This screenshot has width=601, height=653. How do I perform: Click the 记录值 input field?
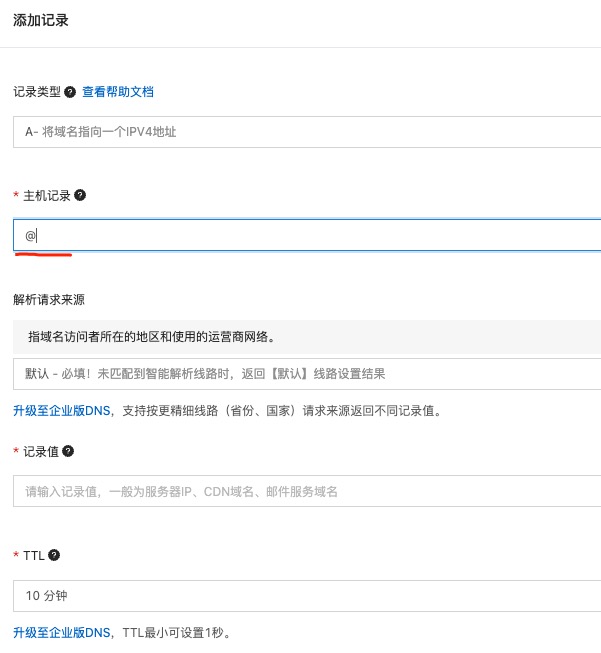tap(307, 491)
